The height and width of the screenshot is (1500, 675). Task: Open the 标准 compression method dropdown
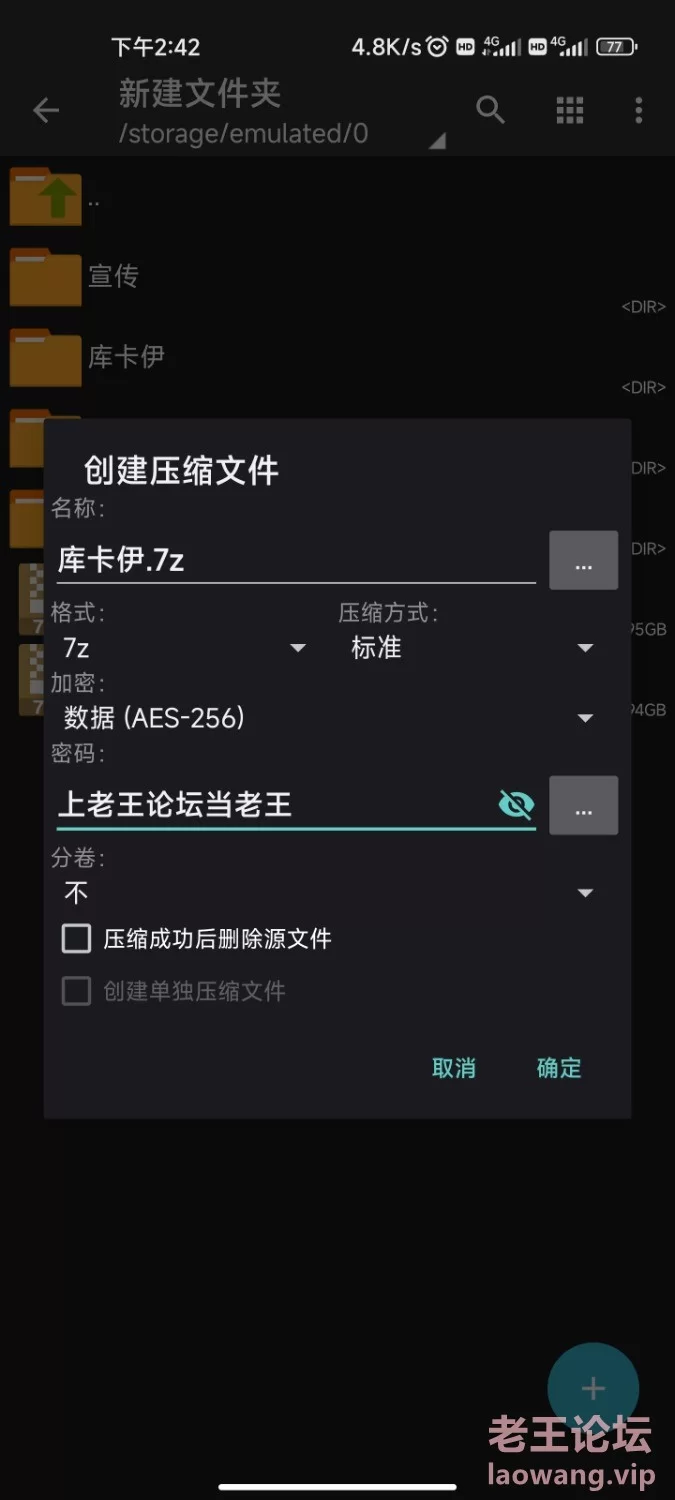(x=472, y=648)
